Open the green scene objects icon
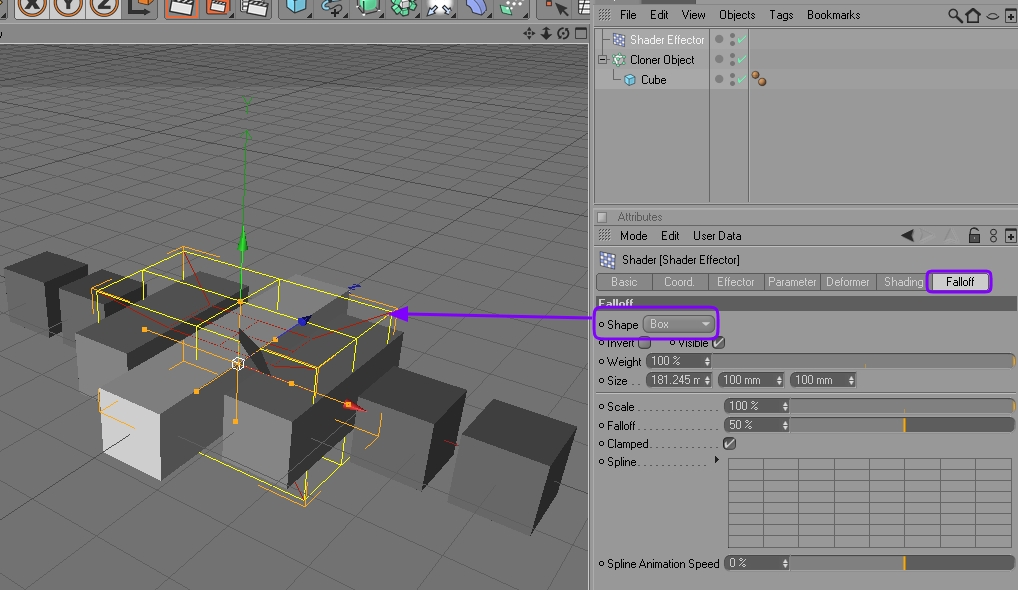Screen dimensions: 1018x590 pos(512,7)
